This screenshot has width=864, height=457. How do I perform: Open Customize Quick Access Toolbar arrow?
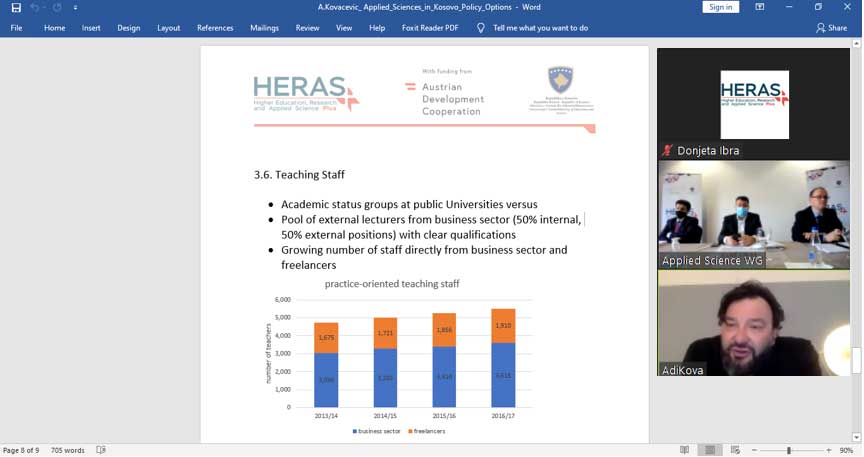click(75, 8)
